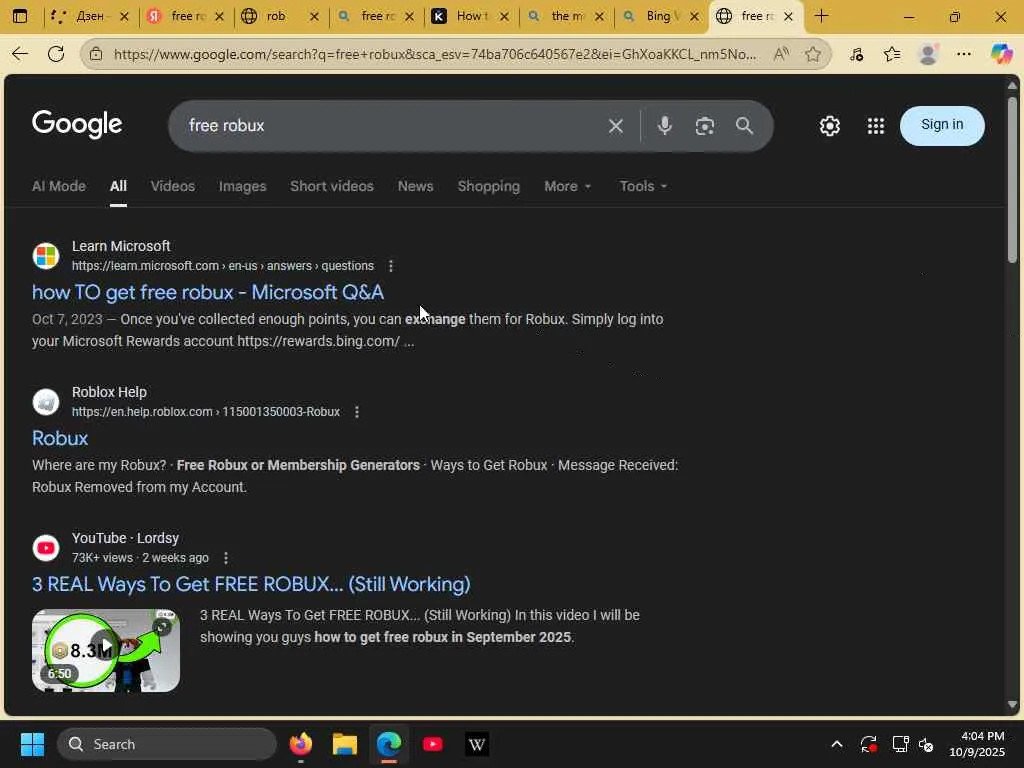1024x768 pixels.
Task: Click the Roblox Help site favicon
Action: (46, 402)
